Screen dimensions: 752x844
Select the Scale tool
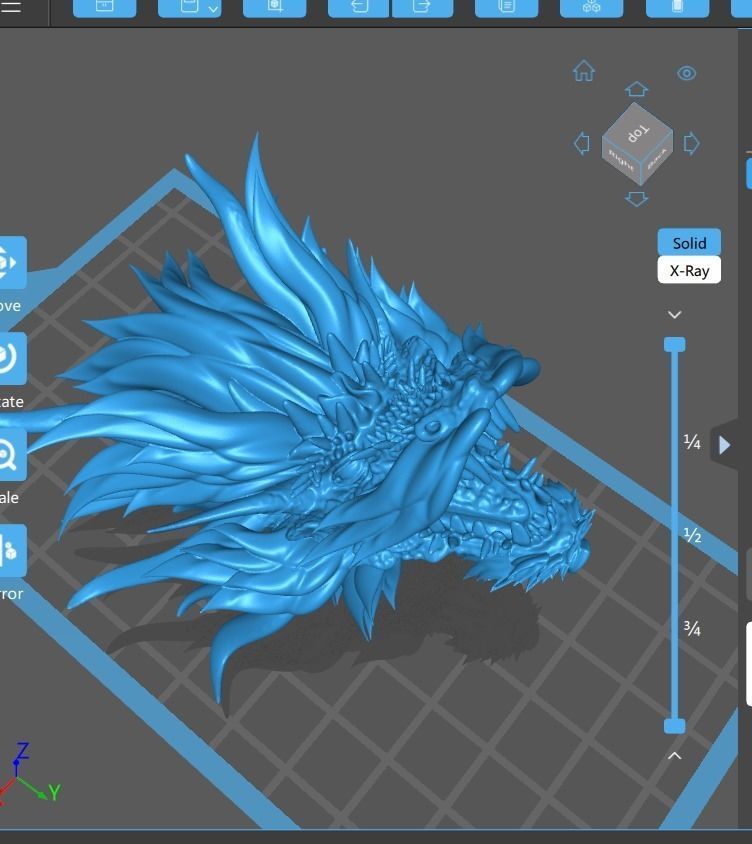[12, 454]
